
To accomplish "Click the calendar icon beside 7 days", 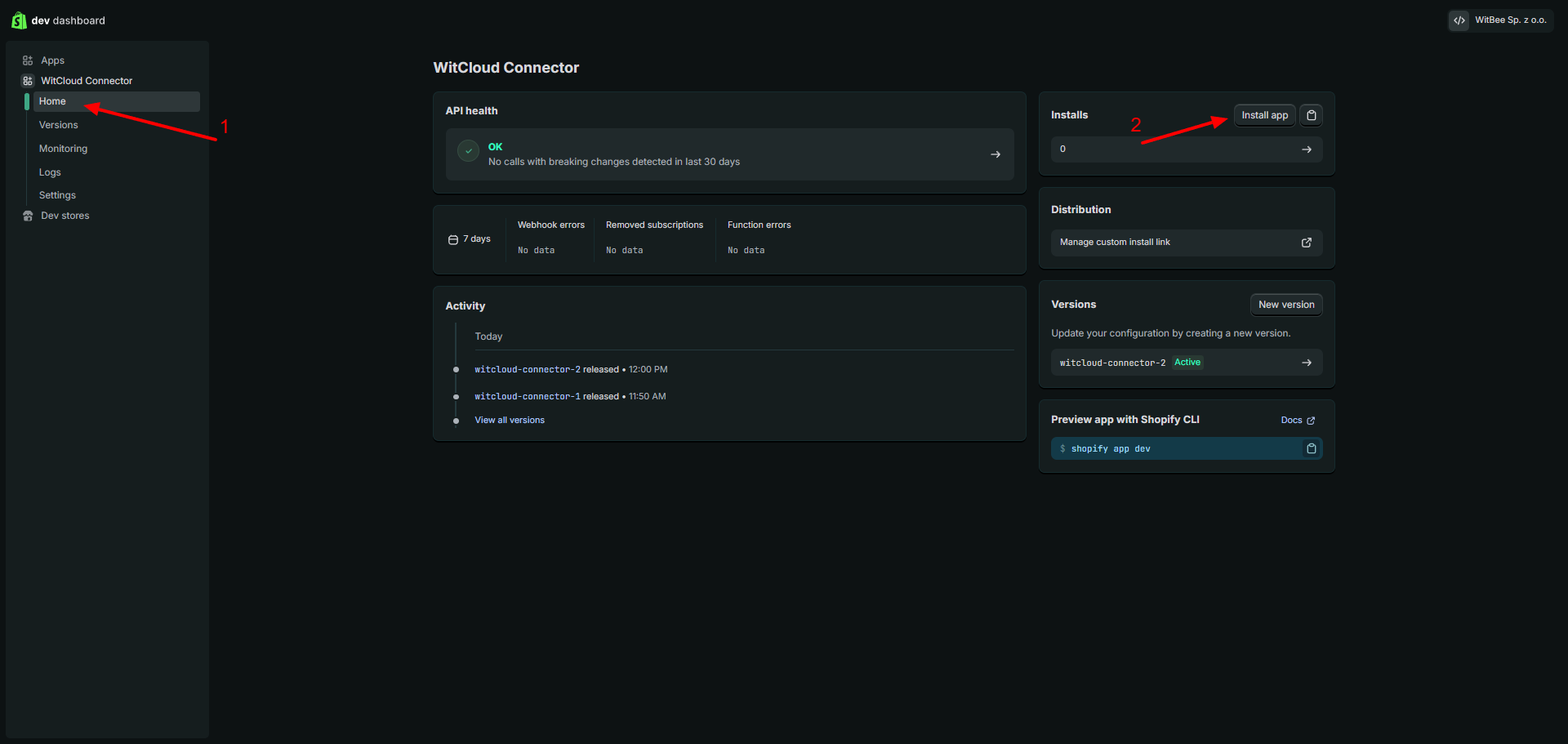I will (453, 239).
